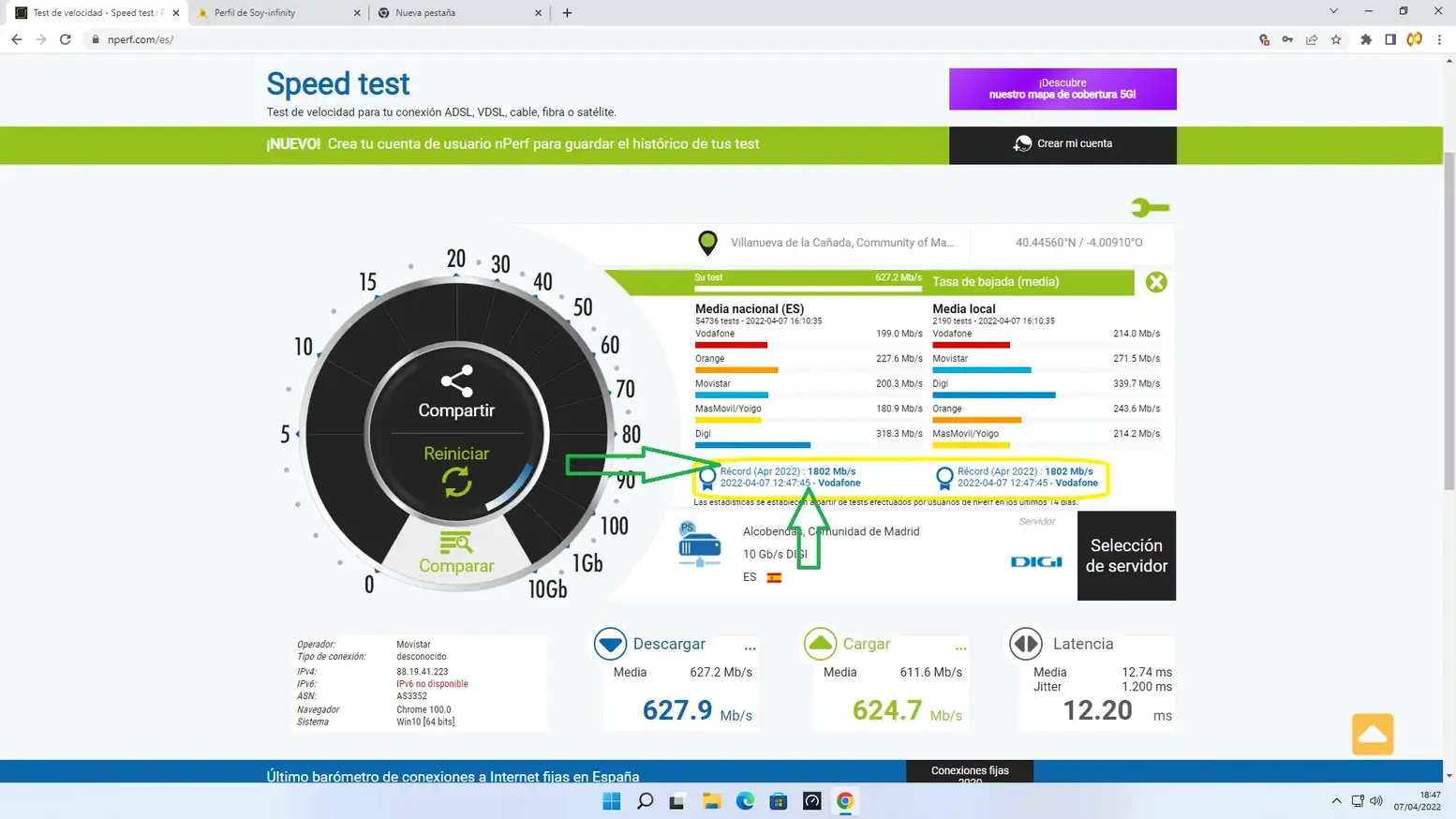Click Descubre nuestro mapa de cobertura 5G
This screenshot has width=1456, height=819.
1062,89
